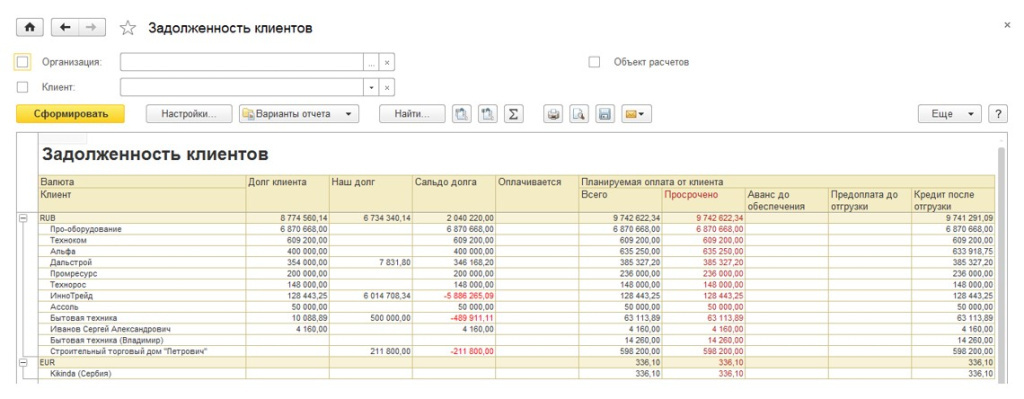Select Строительный торговый дом "Петрович" row
1024x399 pixels.
click(516, 351)
